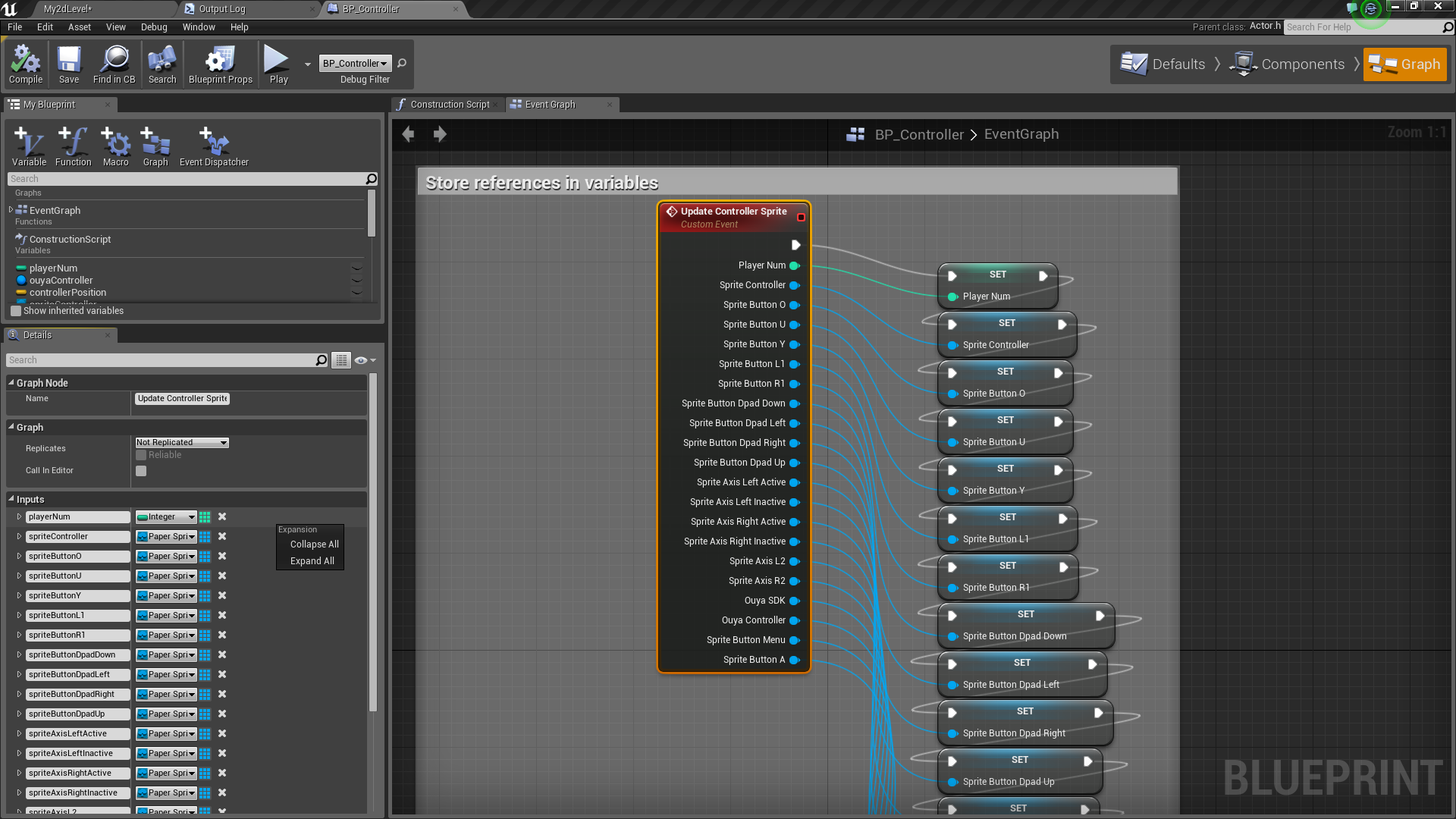Click the Compile toolbar icon
The image size is (1456, 819).
(26, 64)
